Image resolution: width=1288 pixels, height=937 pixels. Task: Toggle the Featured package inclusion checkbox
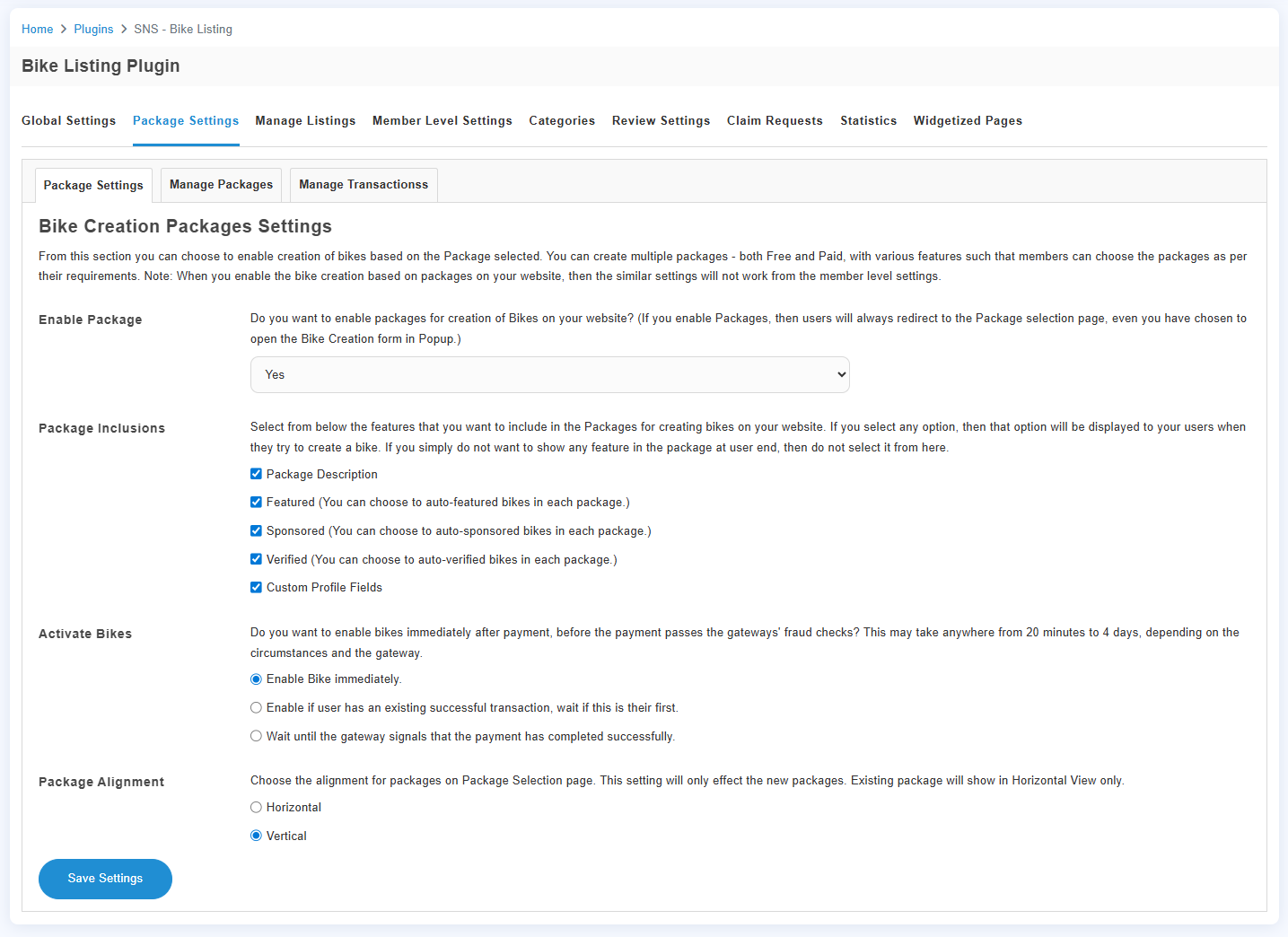(x=256, y=503)
